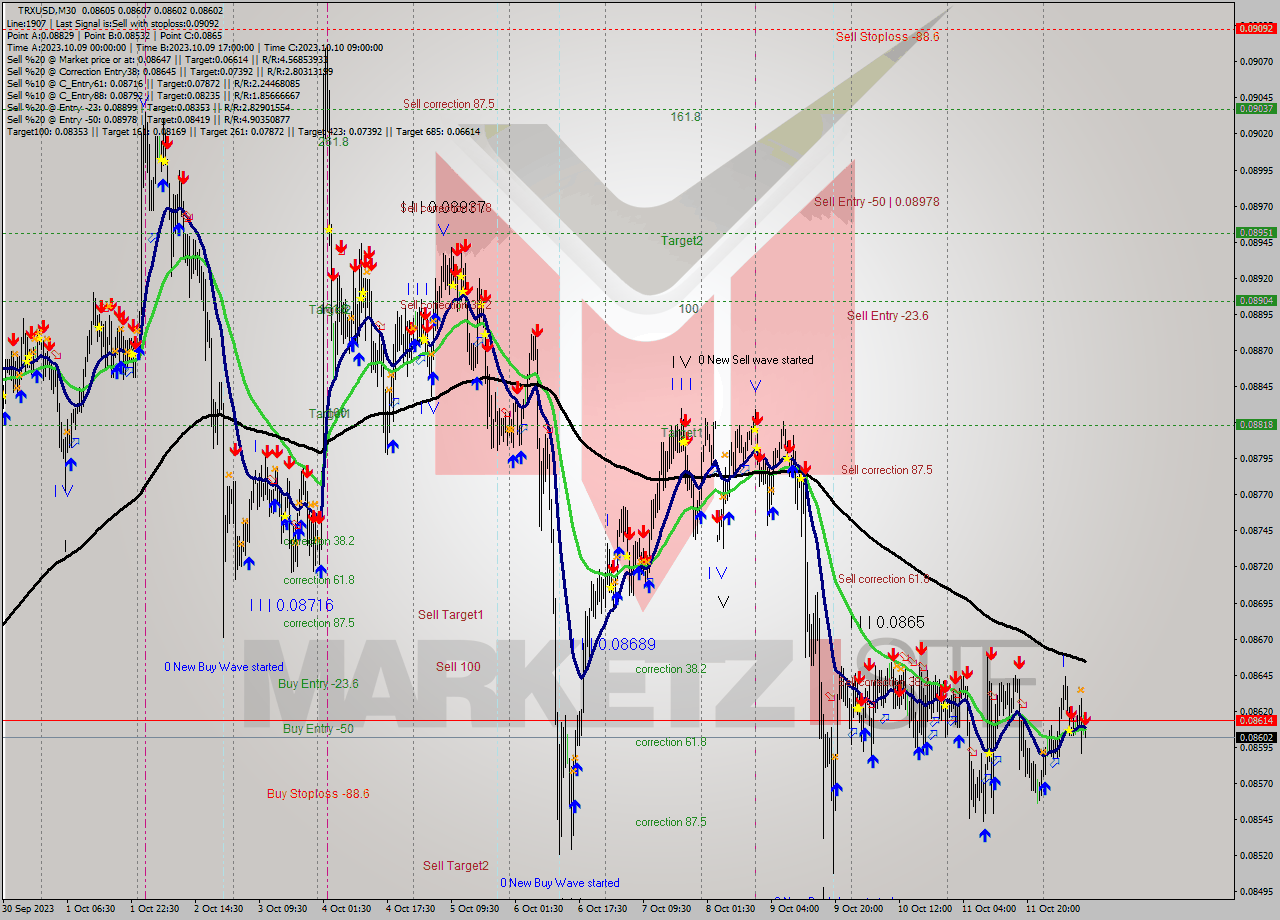Image resolution: width=1280 pixels, height=920 pixels.
Task: Click the '| | | 0.0865' wave label
Action: (887, 622)
